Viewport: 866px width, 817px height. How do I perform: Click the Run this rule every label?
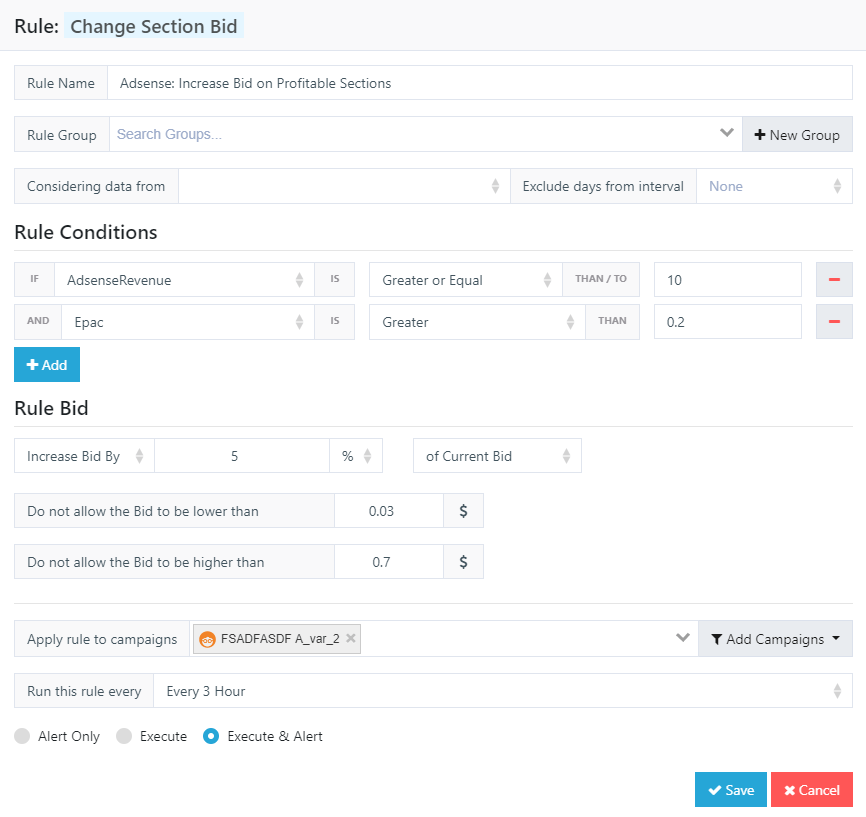pyautogui.click(x=84, y=691)
